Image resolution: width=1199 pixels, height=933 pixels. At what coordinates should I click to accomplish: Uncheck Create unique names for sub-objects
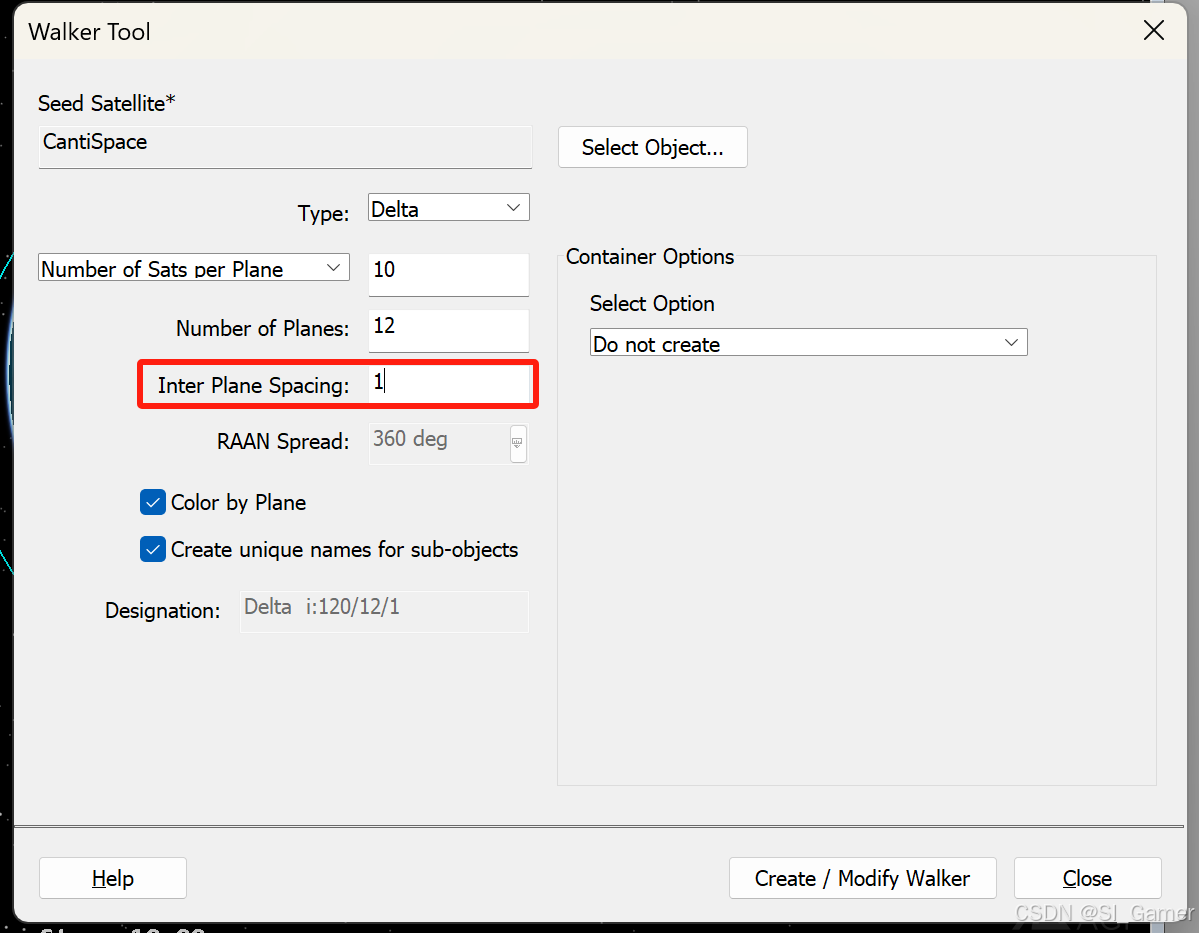coord(153,549)
